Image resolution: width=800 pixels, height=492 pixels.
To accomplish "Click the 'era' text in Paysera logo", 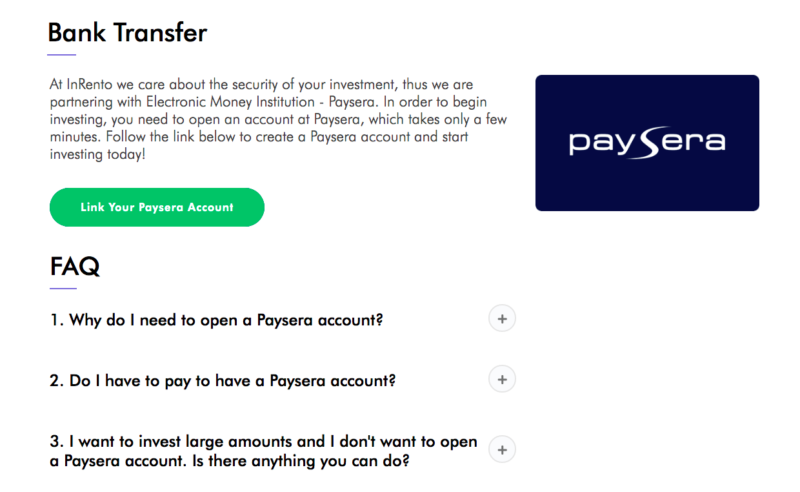I will point(694,141).
